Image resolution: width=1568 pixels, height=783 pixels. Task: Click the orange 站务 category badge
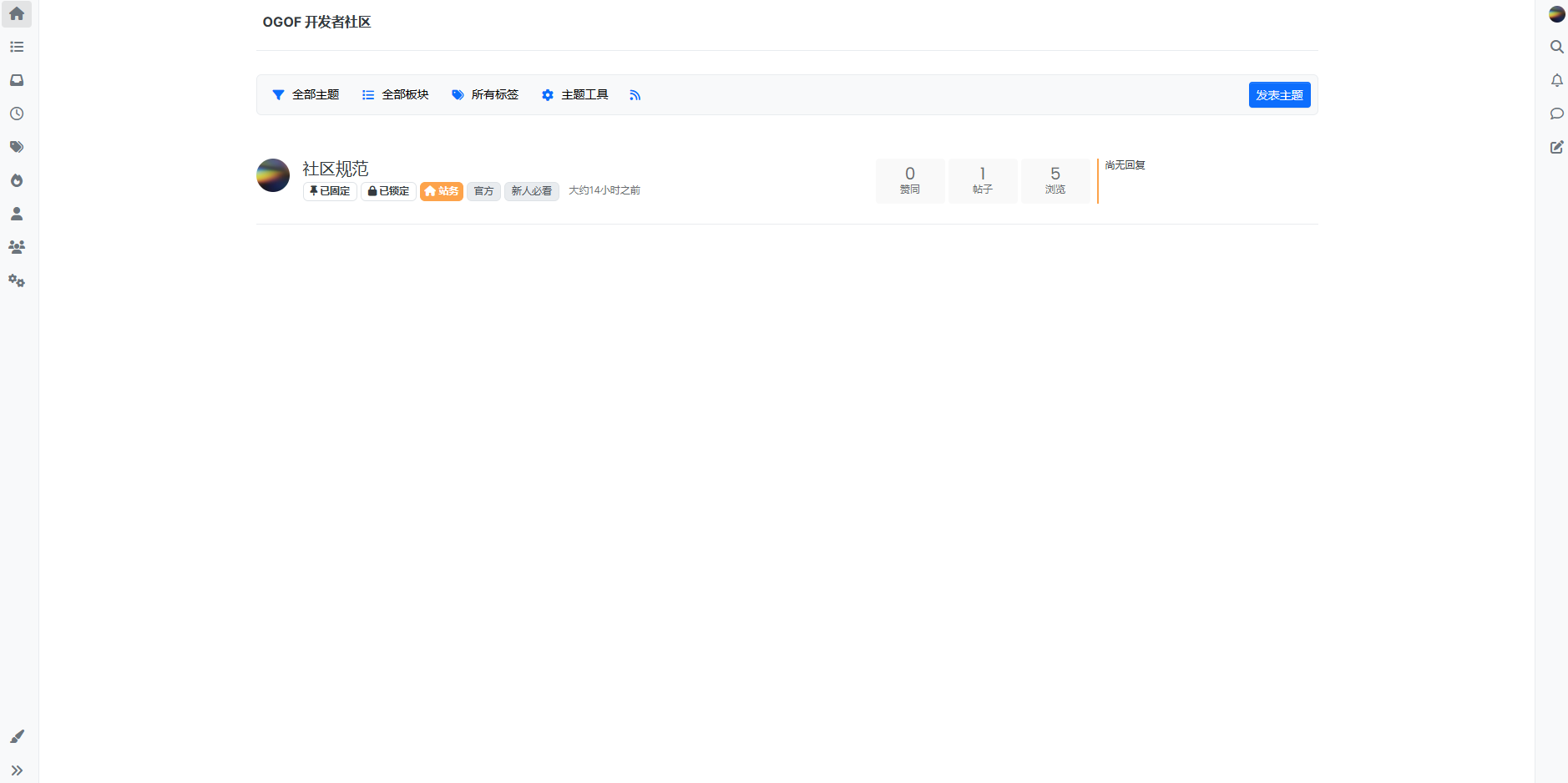(441, 191)
